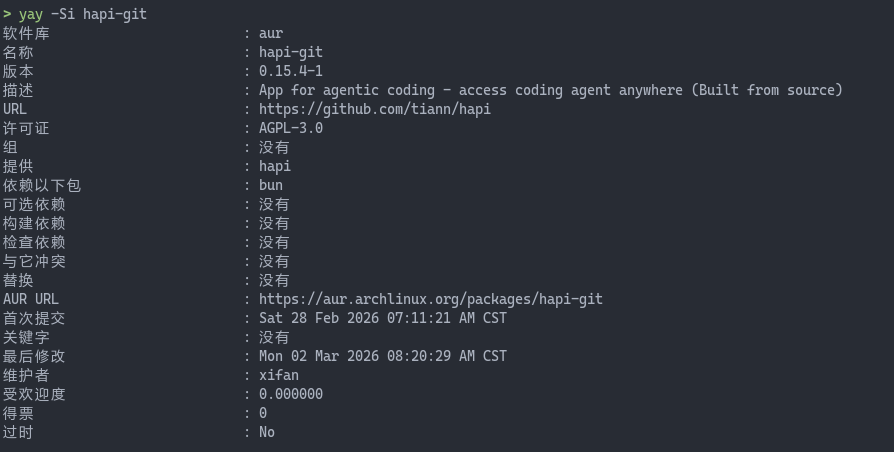894x452 pixels.
Task: Select the version value 0.15.4-1
Action: pyautogui.click(x=291, y=71)
